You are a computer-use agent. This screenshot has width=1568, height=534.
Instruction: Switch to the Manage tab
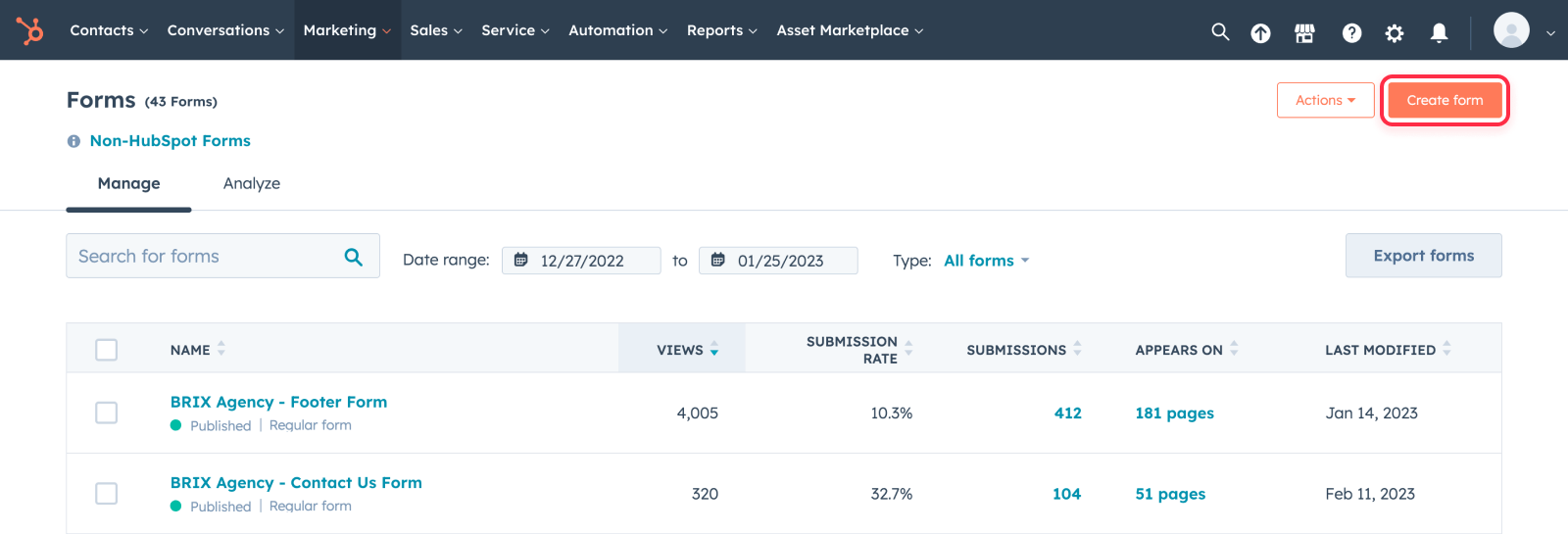tap(128, 184)
